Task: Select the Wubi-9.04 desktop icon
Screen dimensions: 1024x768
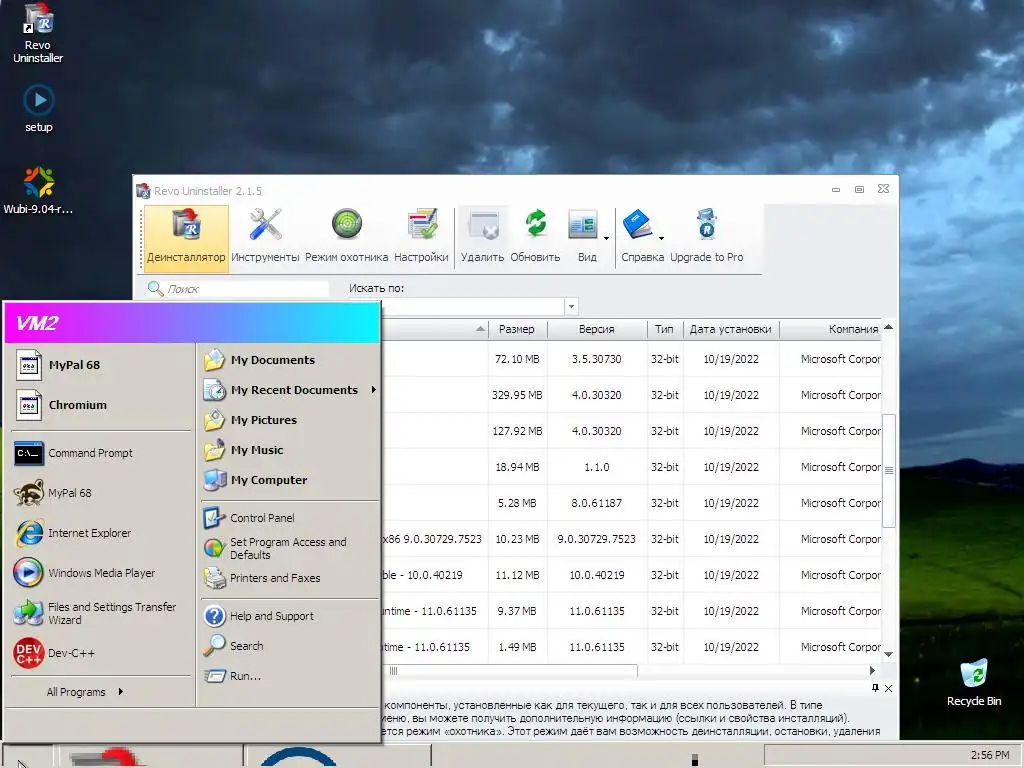Action: click(x=38, y=189)
